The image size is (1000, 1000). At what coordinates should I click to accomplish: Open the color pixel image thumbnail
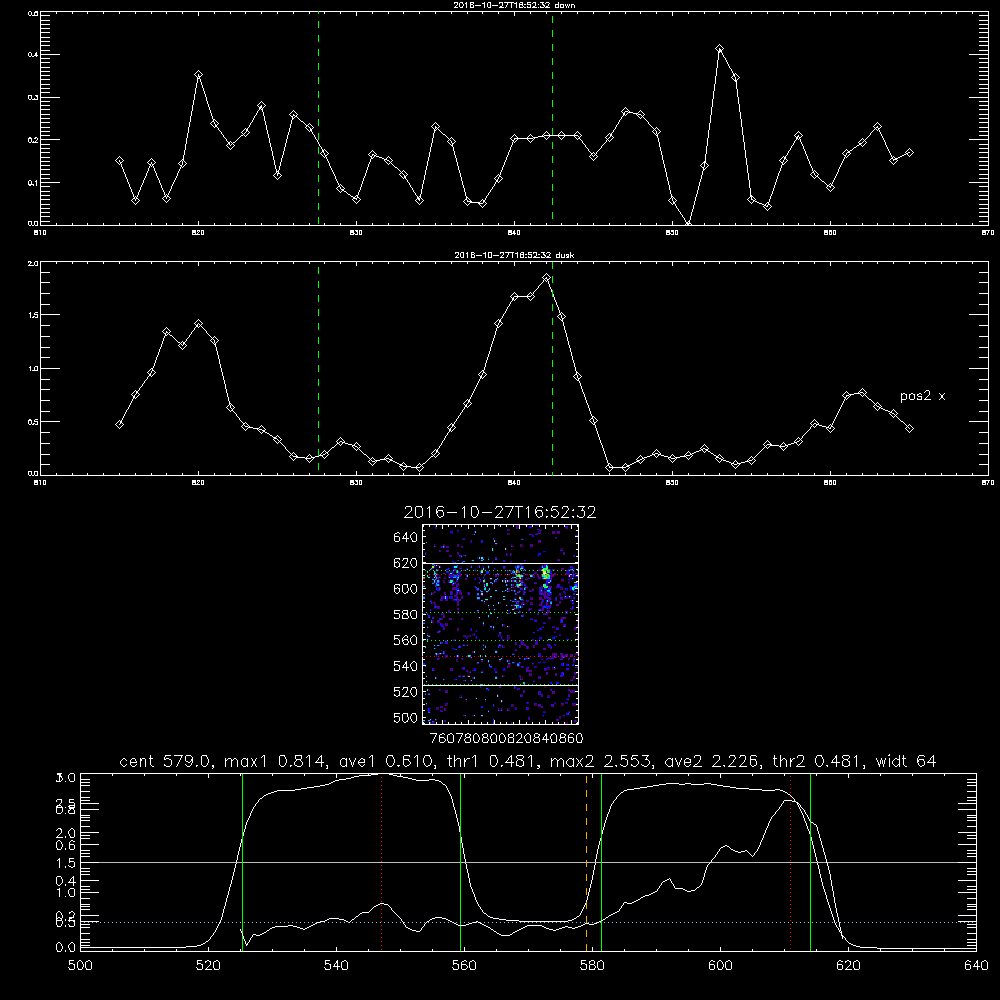pyautogui.click(x=501, y=624)
